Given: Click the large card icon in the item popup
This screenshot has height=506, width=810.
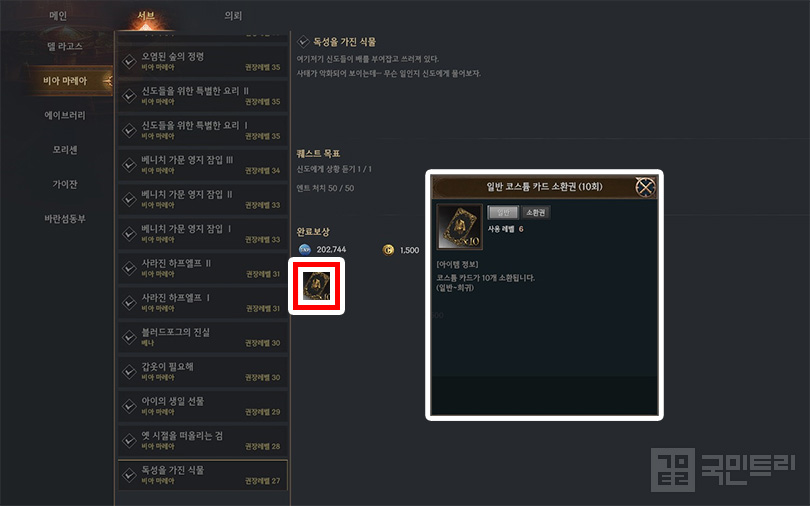Looking at the screenshot, I should [x=459, y=227].
